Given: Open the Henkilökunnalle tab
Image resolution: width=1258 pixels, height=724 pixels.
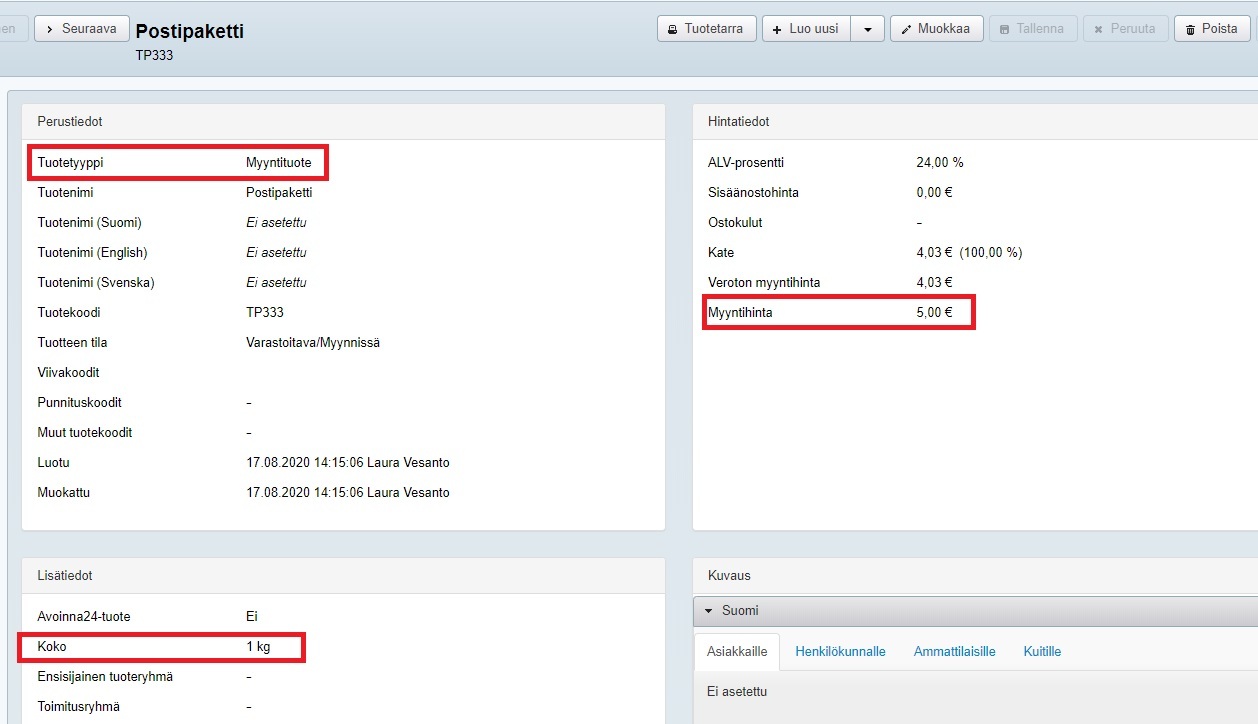Looking at the screenshot, I should (x=840, y=651).
